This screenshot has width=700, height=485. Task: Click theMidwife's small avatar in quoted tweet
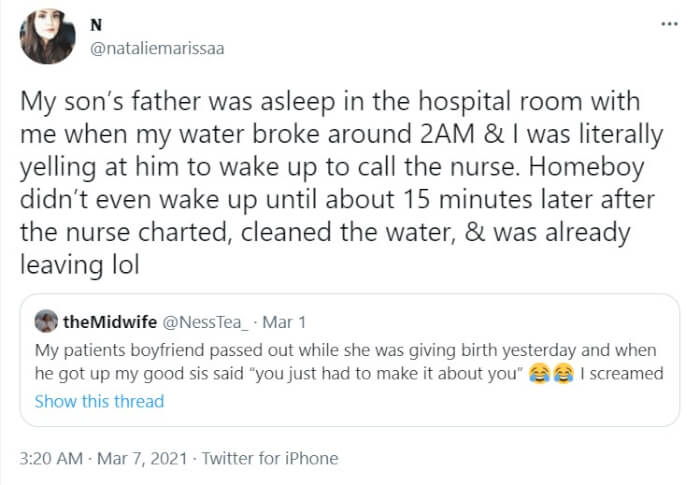tap(45, 321)
